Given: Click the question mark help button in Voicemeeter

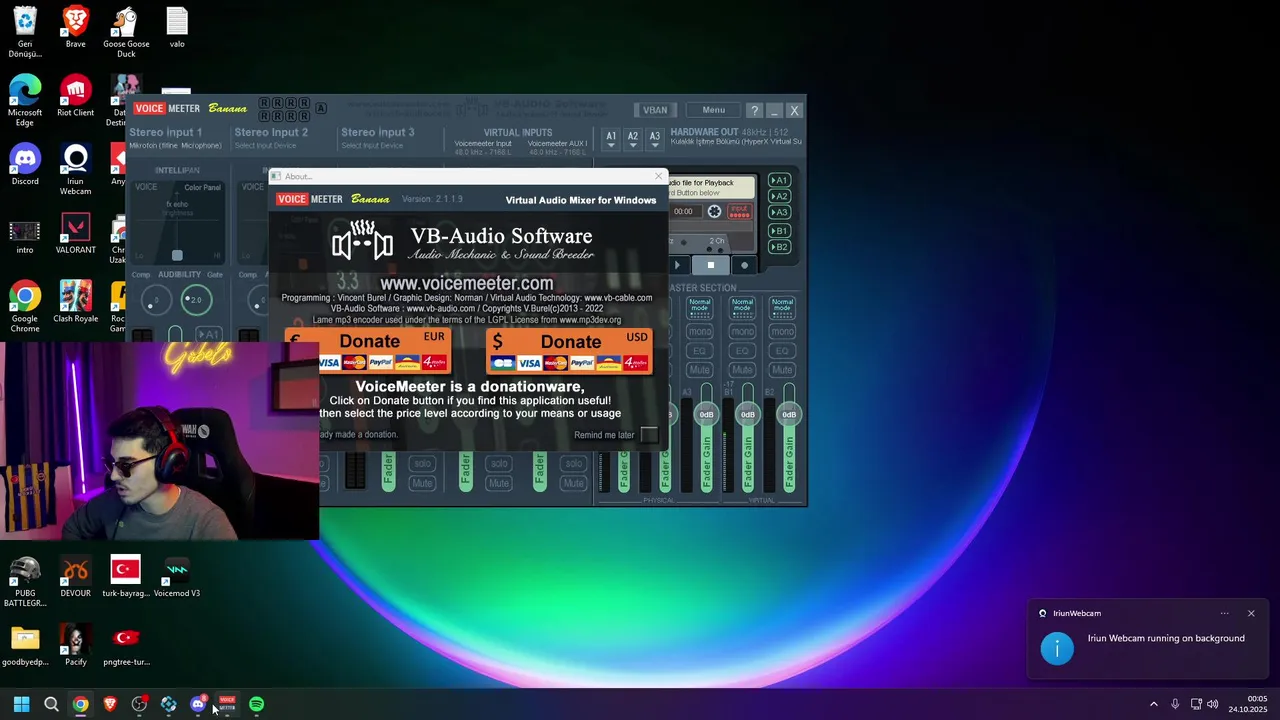Looking at the screenshot, I should point(755,110).
